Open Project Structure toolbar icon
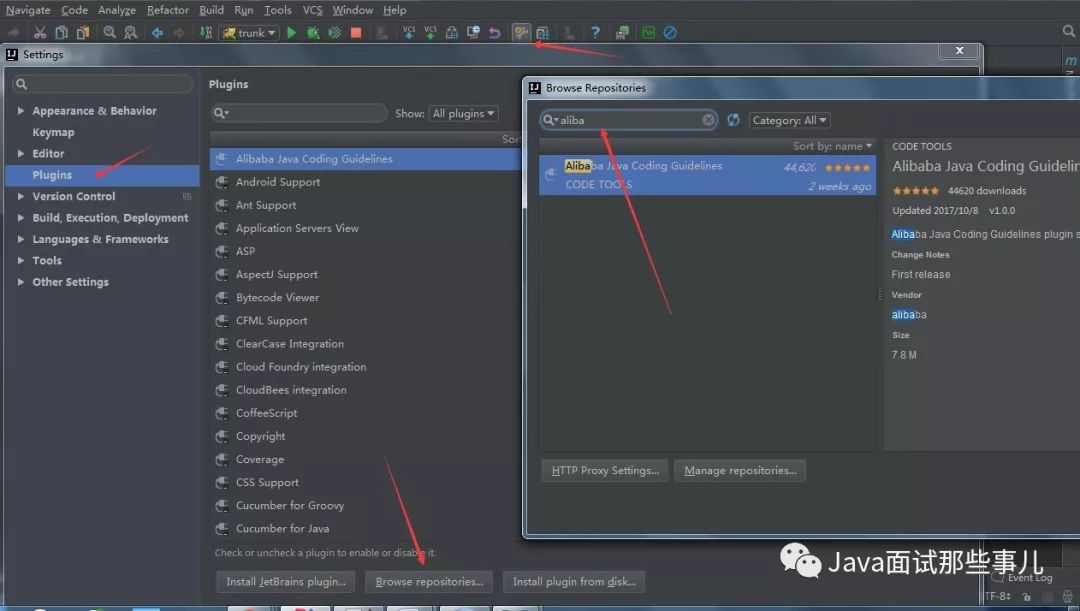The width and height of the screenshot is (1080, 611). [543, 32]
